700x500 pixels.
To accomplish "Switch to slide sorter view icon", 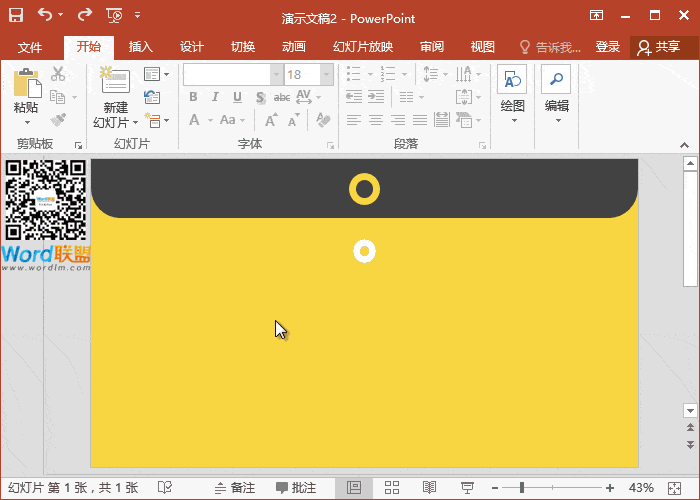I will (392, 487).
